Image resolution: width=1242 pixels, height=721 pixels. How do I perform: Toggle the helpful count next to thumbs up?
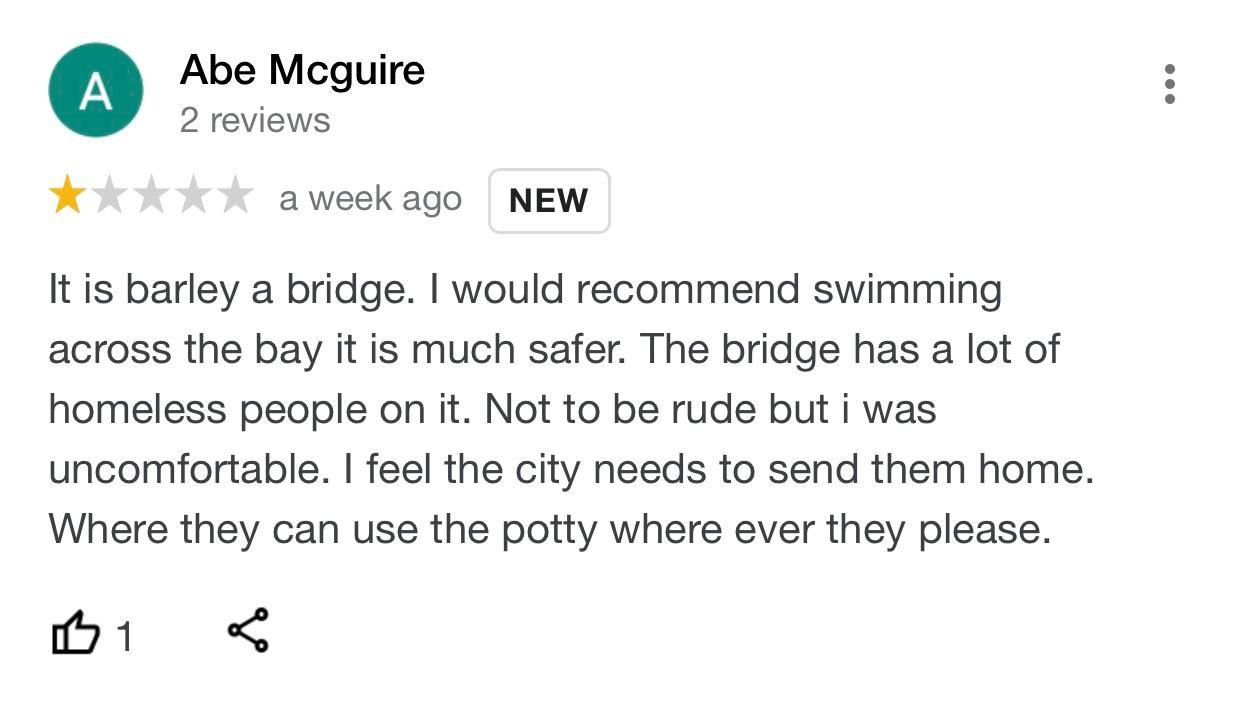click(126, 633)
